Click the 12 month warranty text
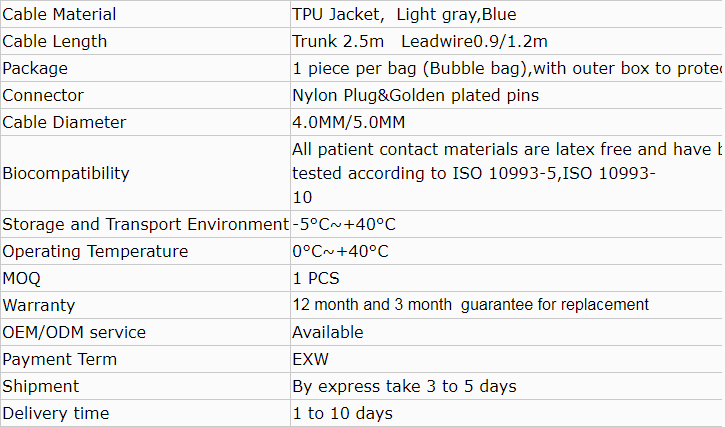 [x=470, y=305]
